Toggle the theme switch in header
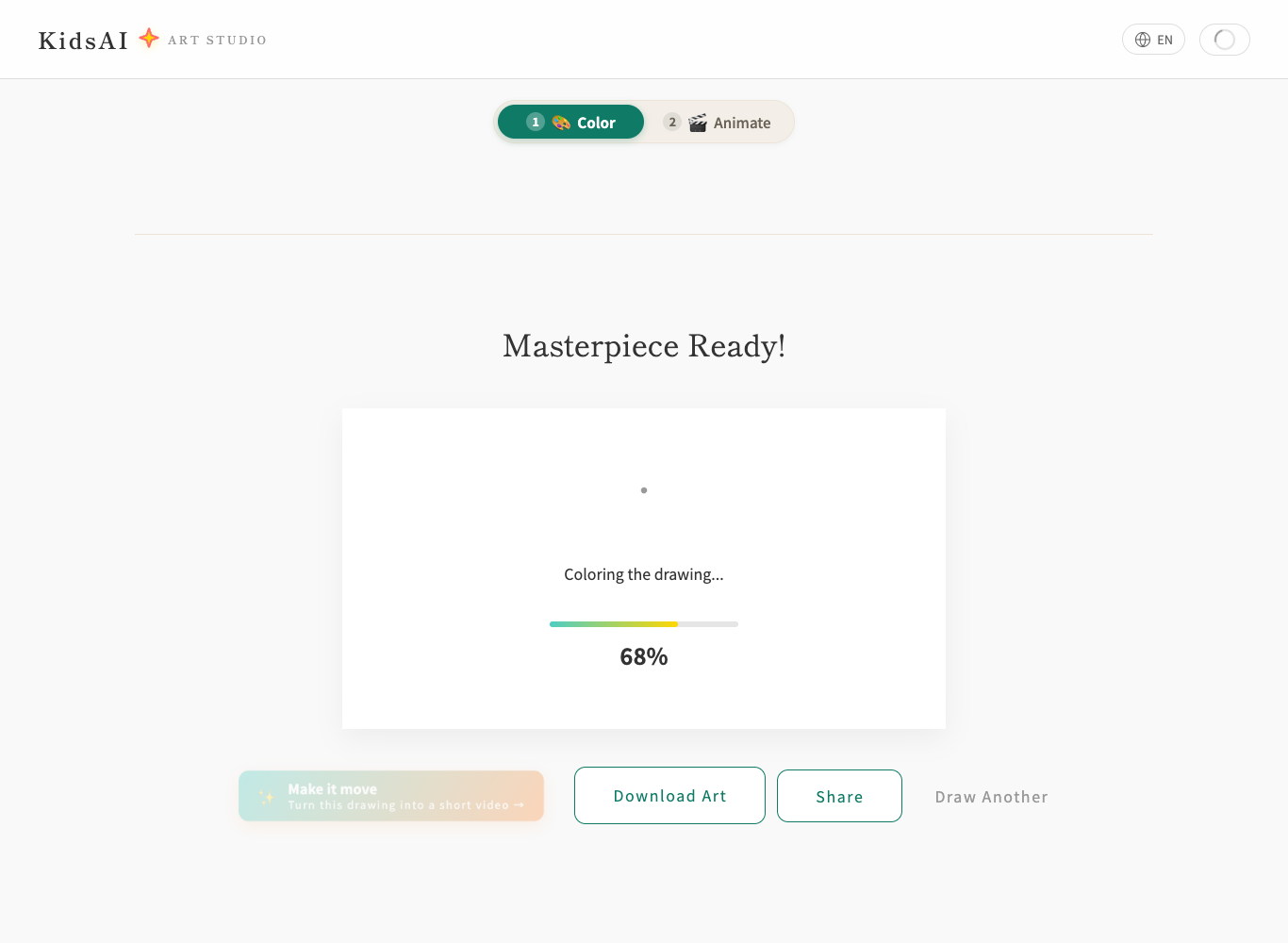 pos(1224,40)
